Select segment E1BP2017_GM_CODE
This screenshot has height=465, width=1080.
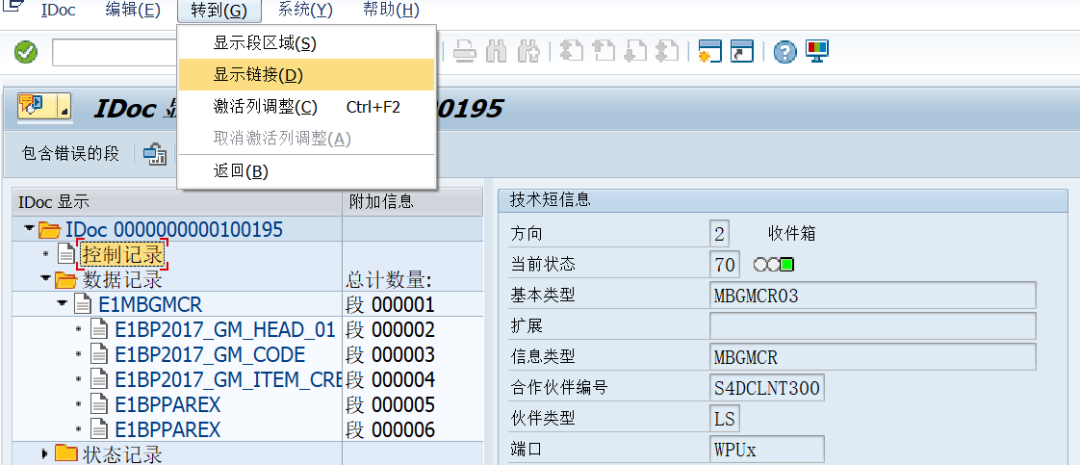(x=210, y=355)
